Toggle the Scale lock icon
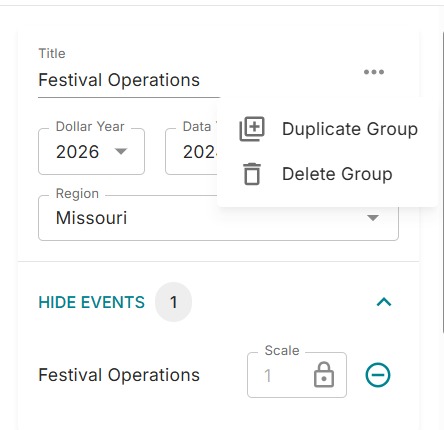 coord(324,375)
